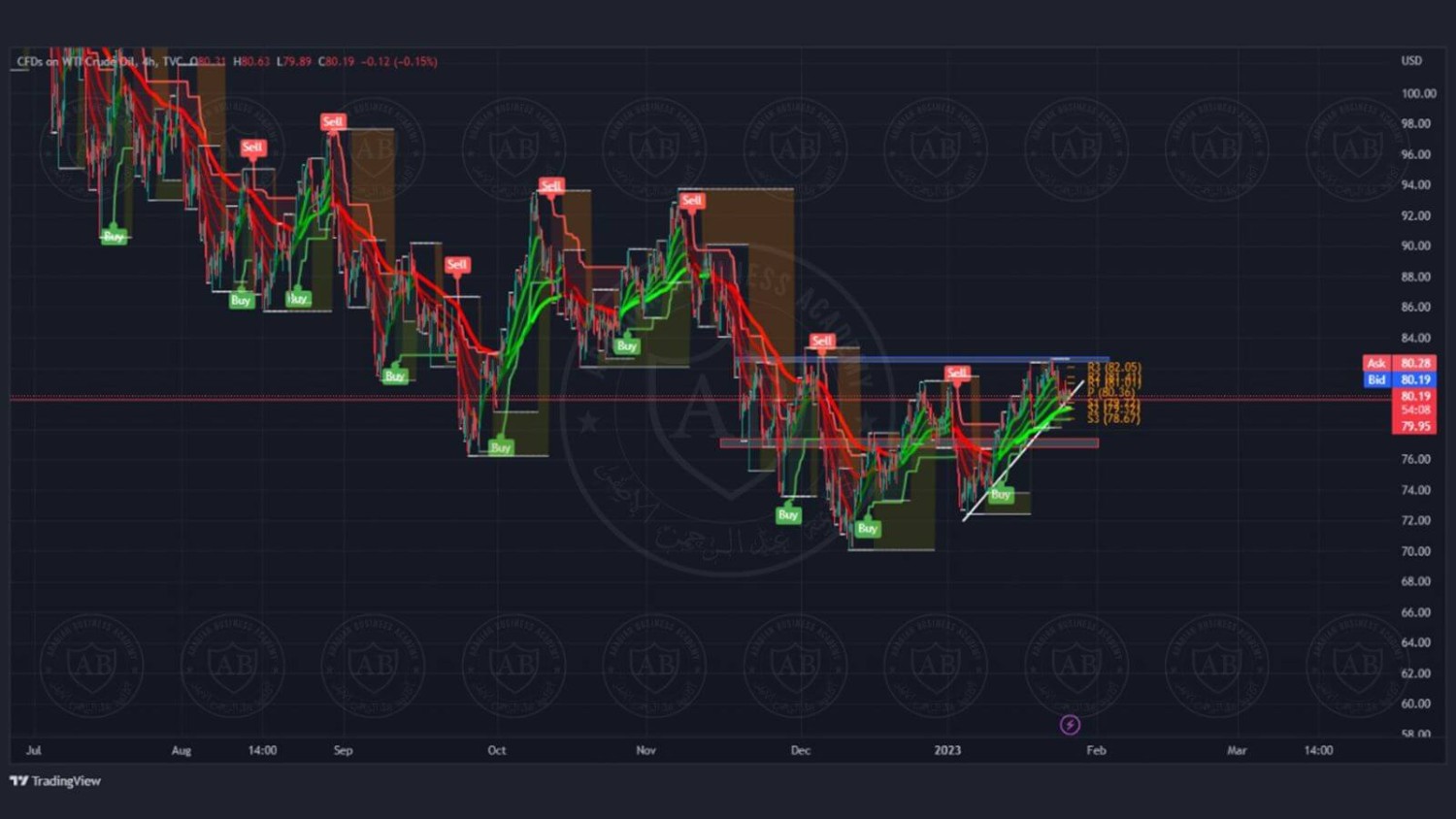Click the Sell signal label above 96.00 in early August
Viewport: 1456px width, 819px height.
coord(252,147)
